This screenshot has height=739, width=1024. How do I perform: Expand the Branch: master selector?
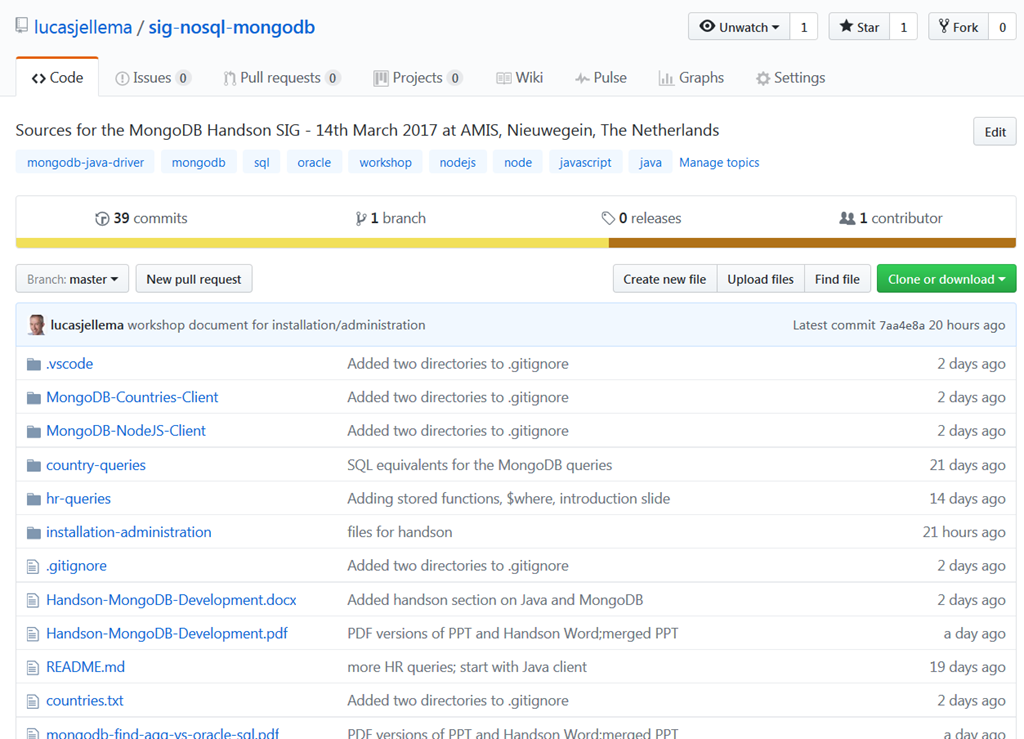coord(72,279)
